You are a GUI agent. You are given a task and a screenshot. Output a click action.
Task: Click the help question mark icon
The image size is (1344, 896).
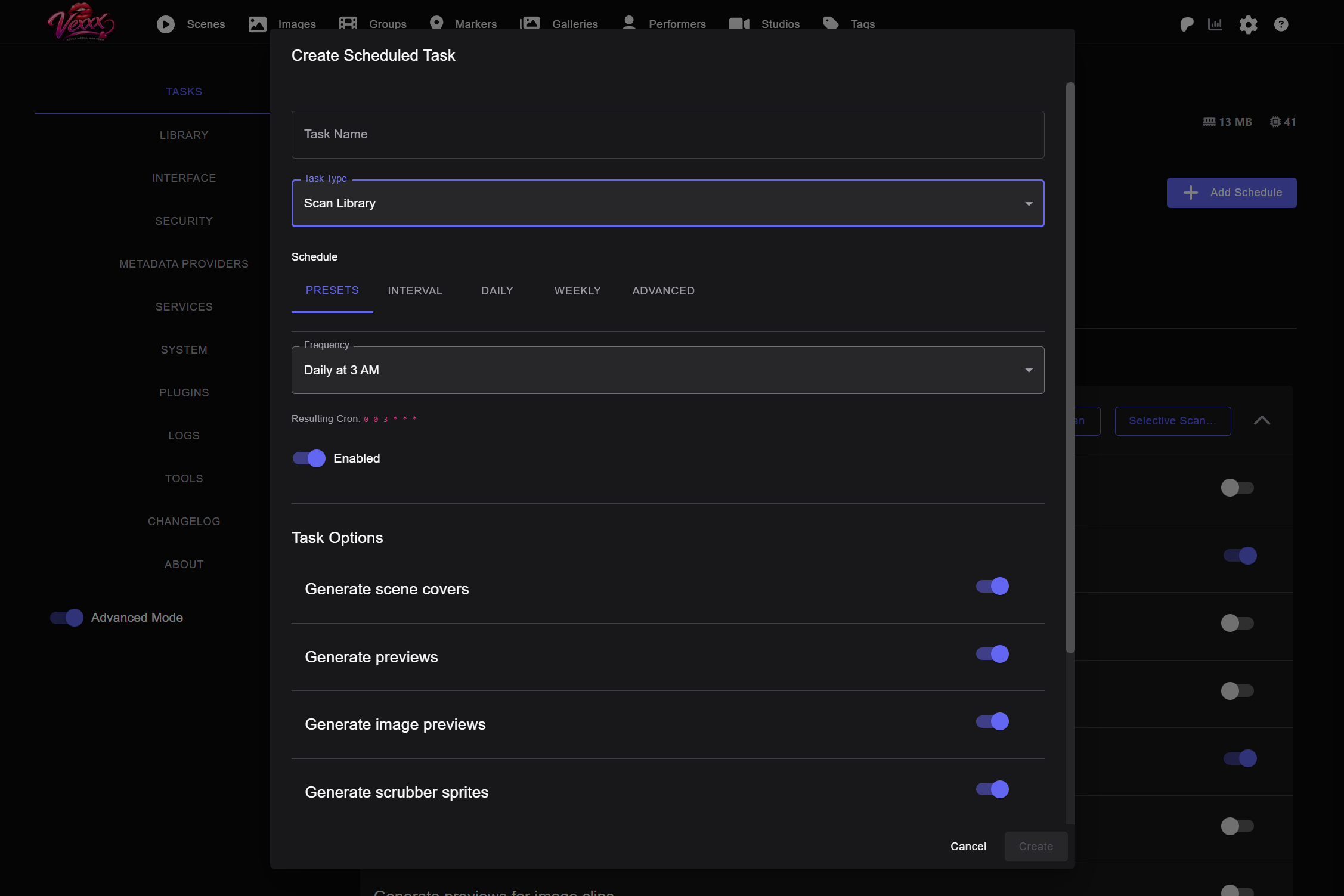click(1281, 24)
